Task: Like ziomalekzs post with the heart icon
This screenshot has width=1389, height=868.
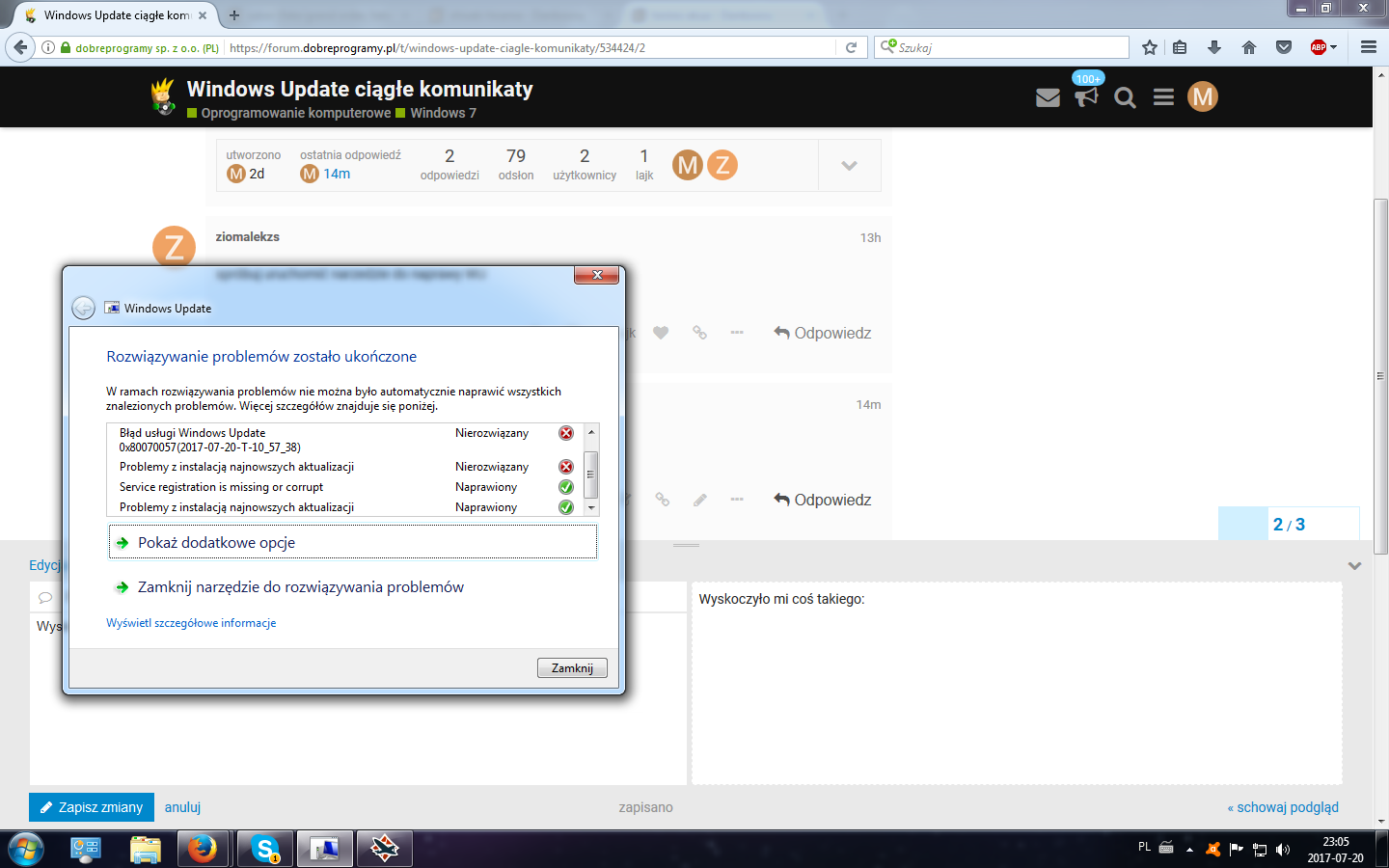Action: (661, 333)
